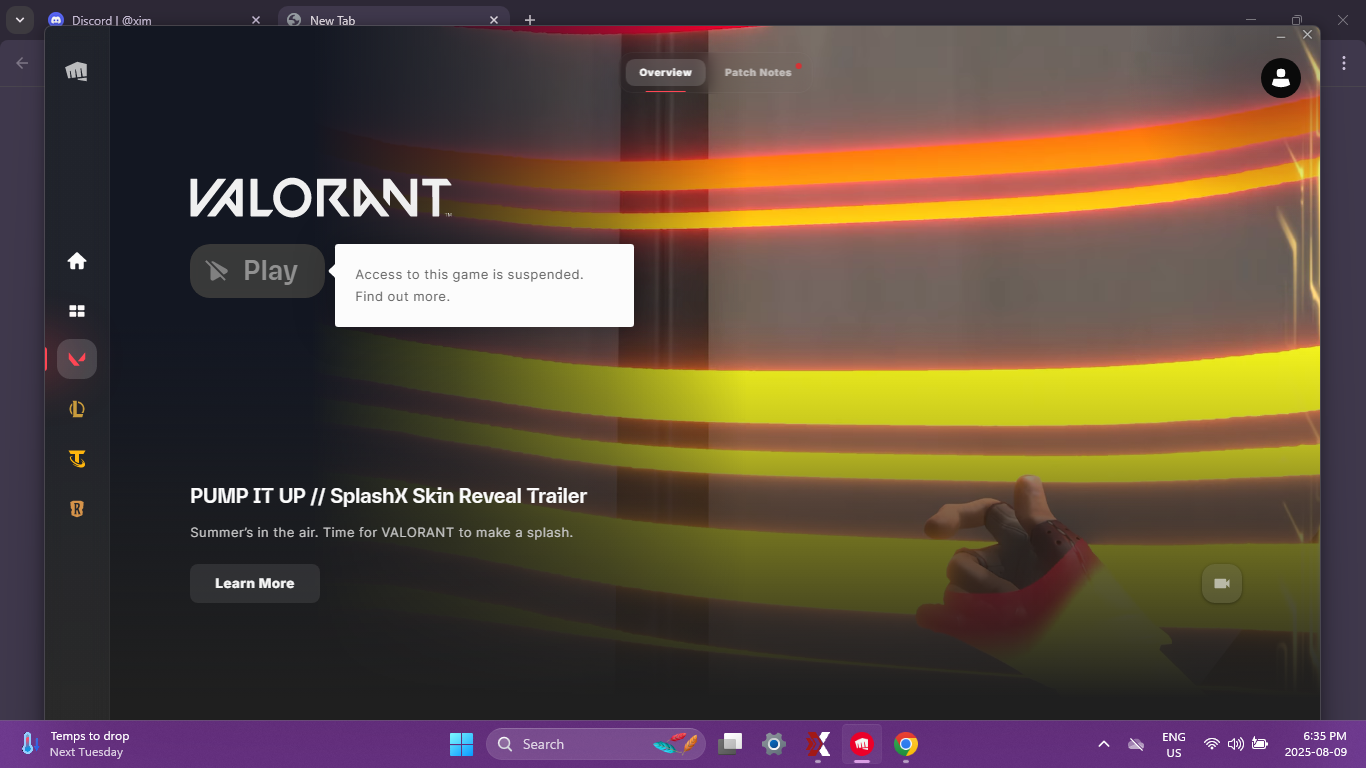Viewport: 1366px width, 768px height.
Task: Open the red X app in taskbar
Action: [818, 744]
